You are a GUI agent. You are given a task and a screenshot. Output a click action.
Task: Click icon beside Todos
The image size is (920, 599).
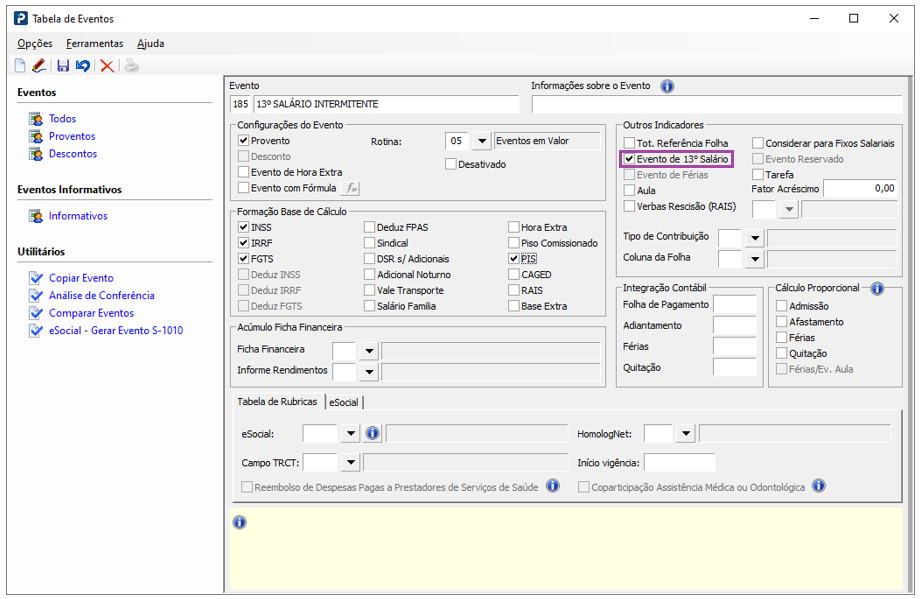point(36,119)
